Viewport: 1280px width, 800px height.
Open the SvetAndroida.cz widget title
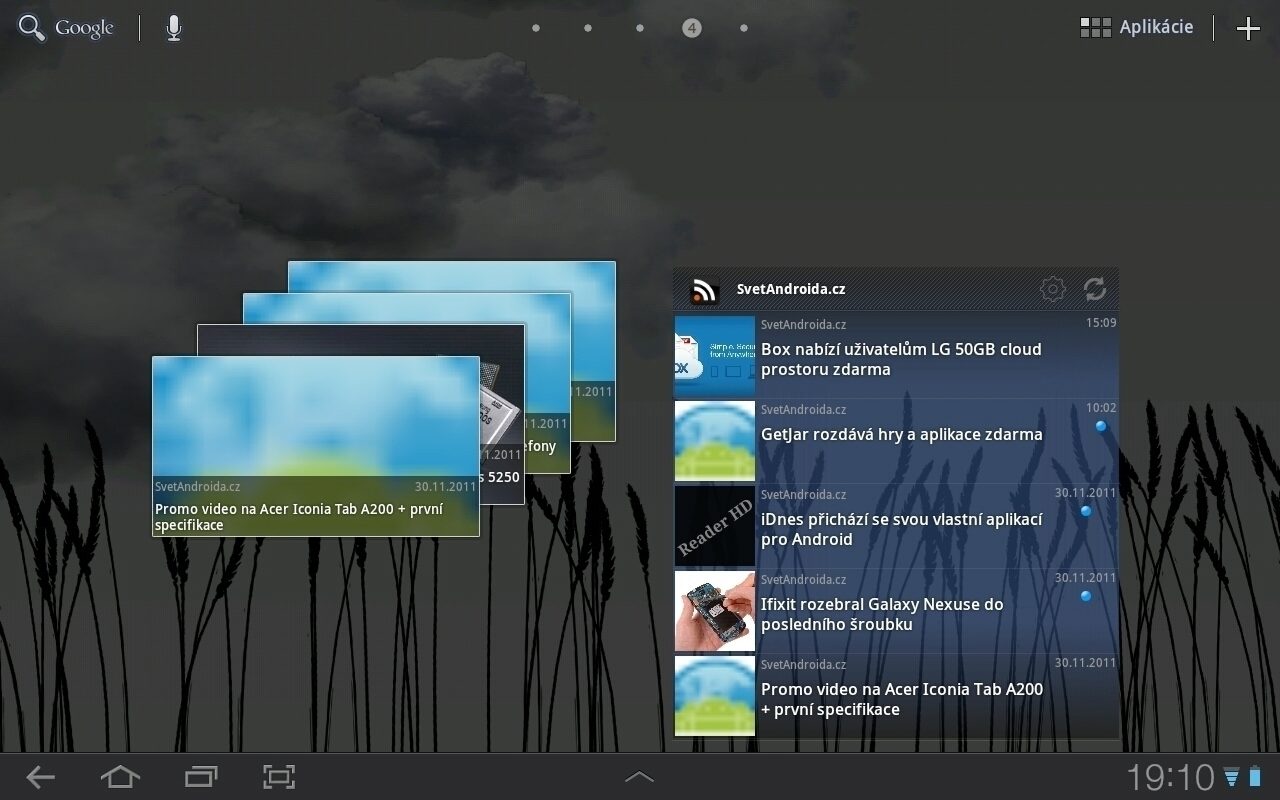pos(791,289)
